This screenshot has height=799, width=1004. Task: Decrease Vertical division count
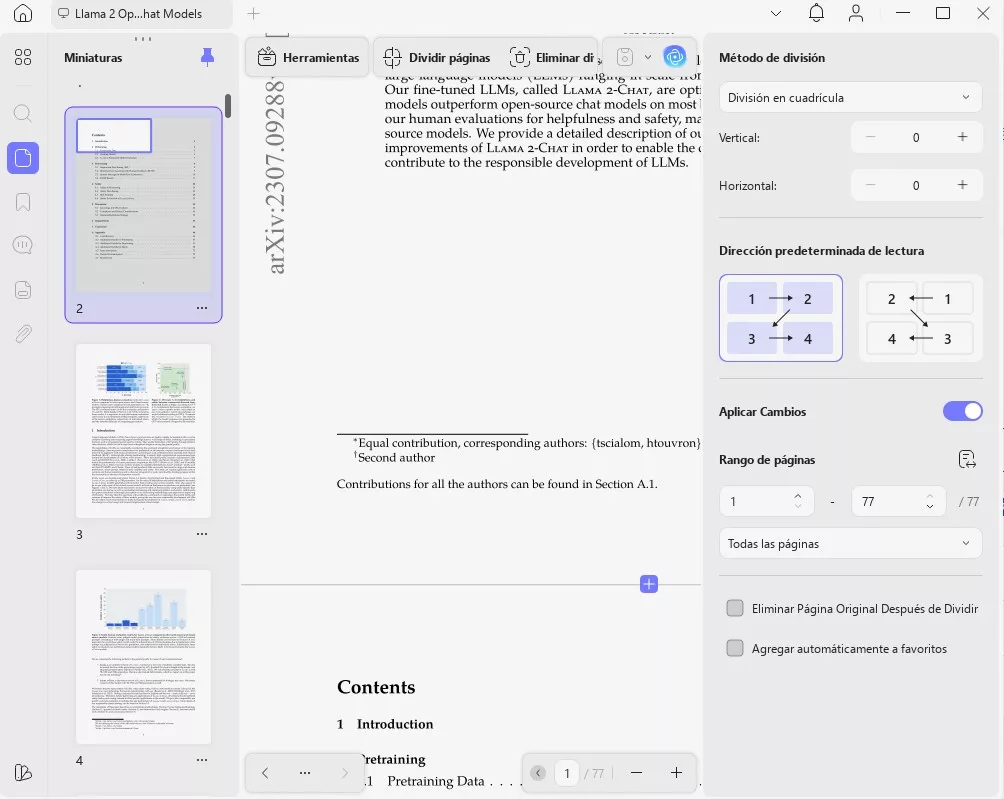click(870, 137)
